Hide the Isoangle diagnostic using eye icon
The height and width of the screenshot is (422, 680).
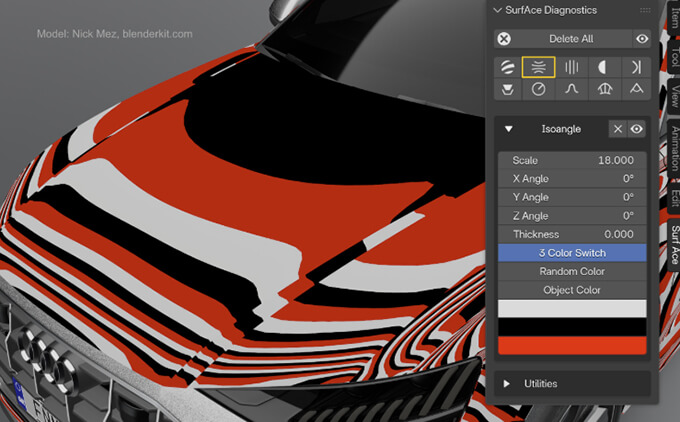coord(636,129)
